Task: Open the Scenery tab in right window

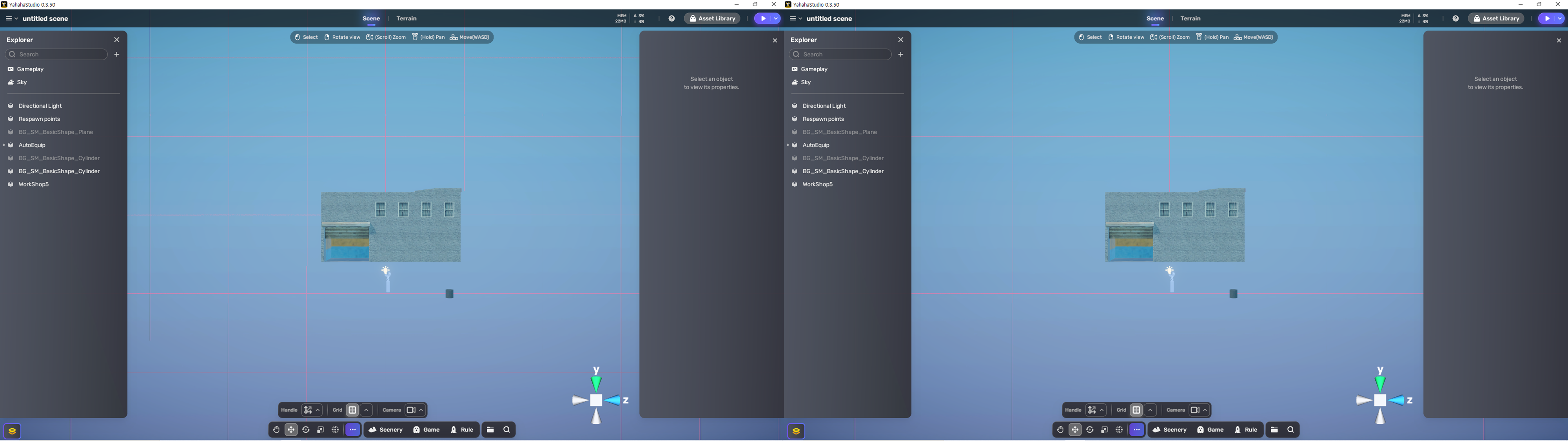Action: click(x=1170, y=430)
